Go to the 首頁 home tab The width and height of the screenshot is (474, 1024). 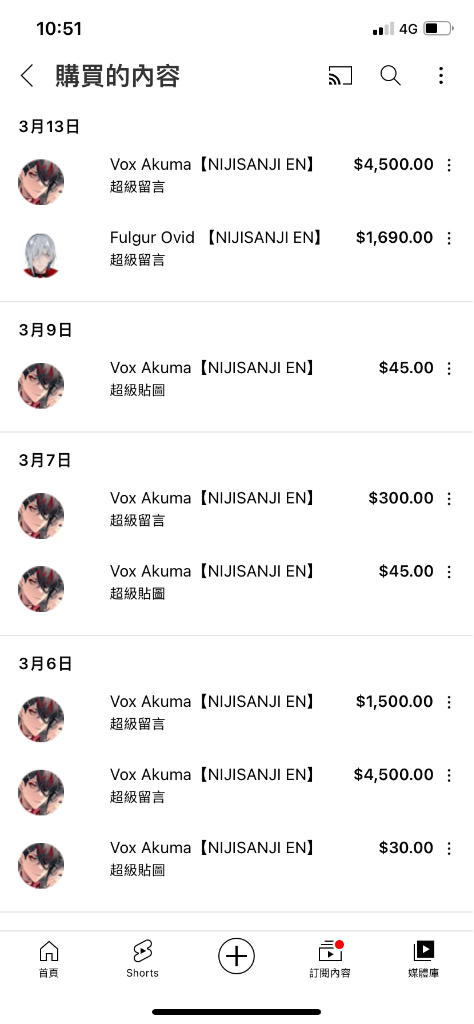pos(48,959)
